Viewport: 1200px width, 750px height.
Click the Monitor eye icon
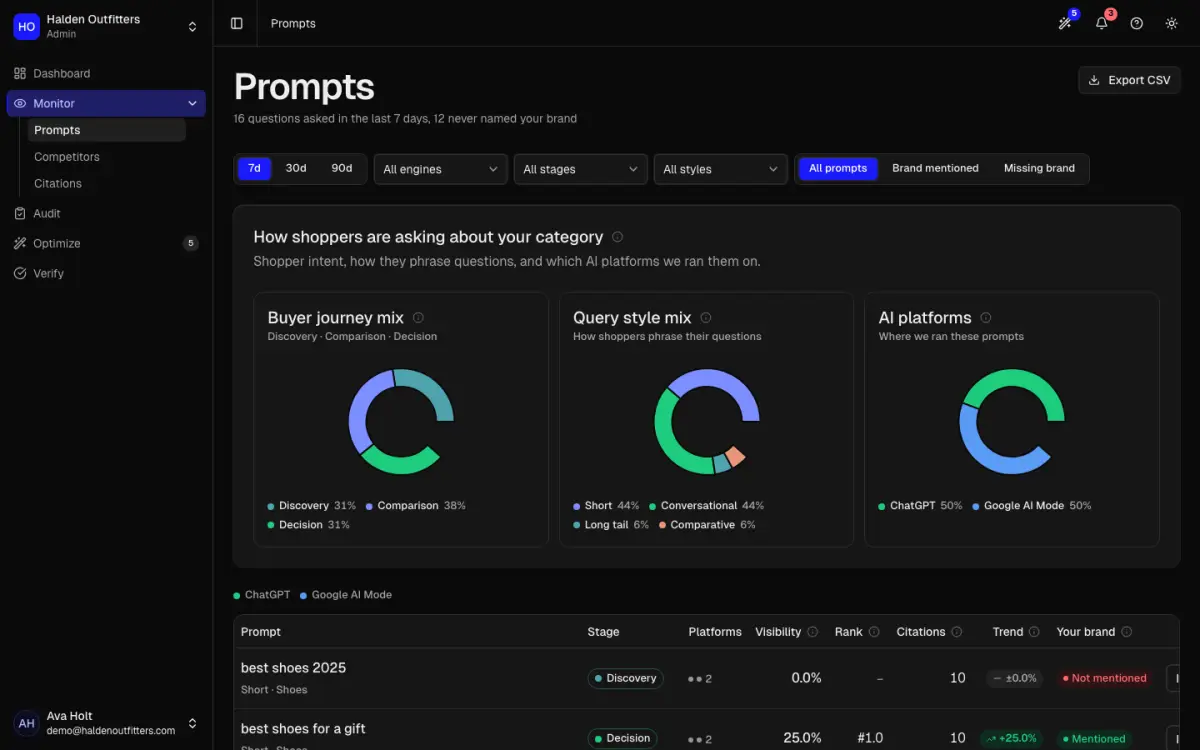20,103
